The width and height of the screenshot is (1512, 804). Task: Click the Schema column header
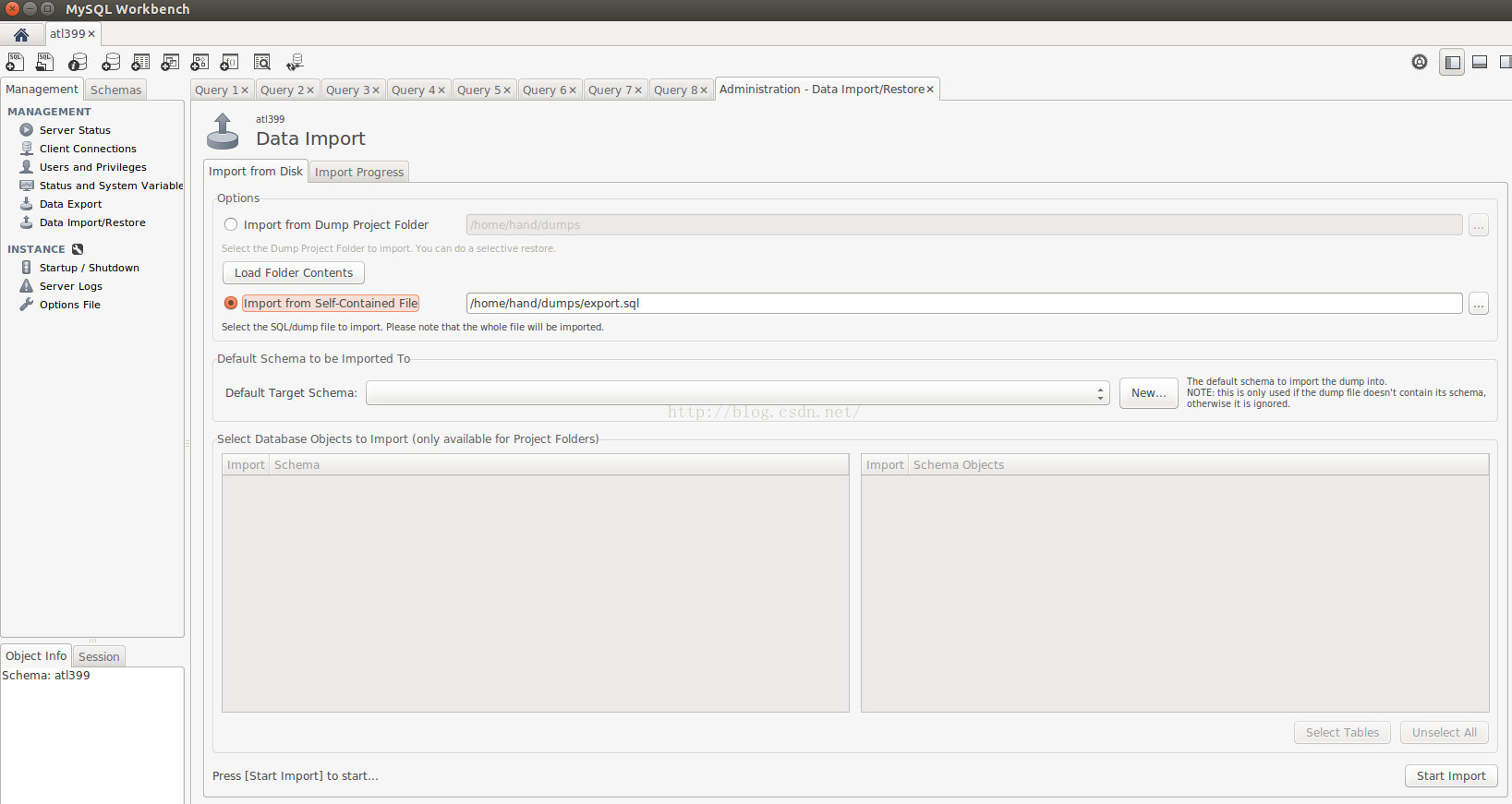(559, 464)
